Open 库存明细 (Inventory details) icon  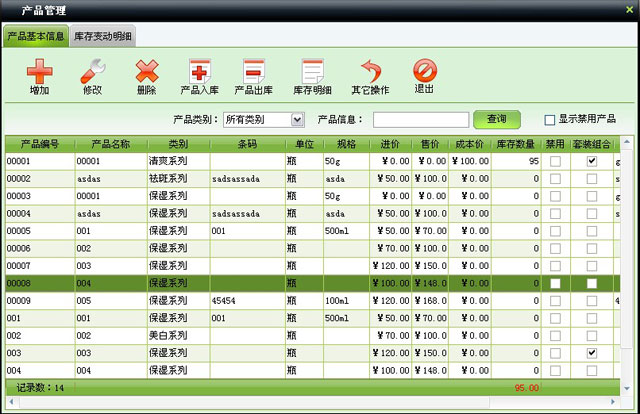tap(312, 71)
